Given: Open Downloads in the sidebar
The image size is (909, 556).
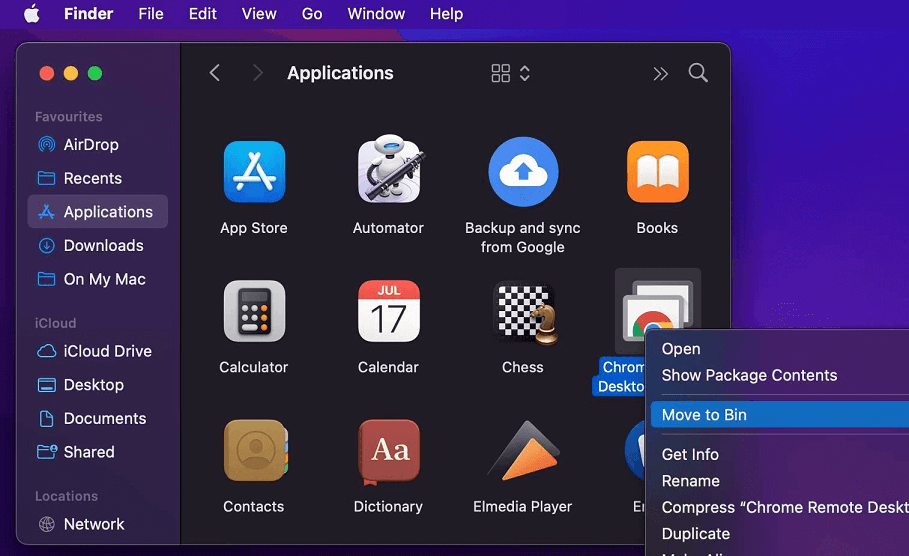Looking at the screenshot, I should [97, 245].
